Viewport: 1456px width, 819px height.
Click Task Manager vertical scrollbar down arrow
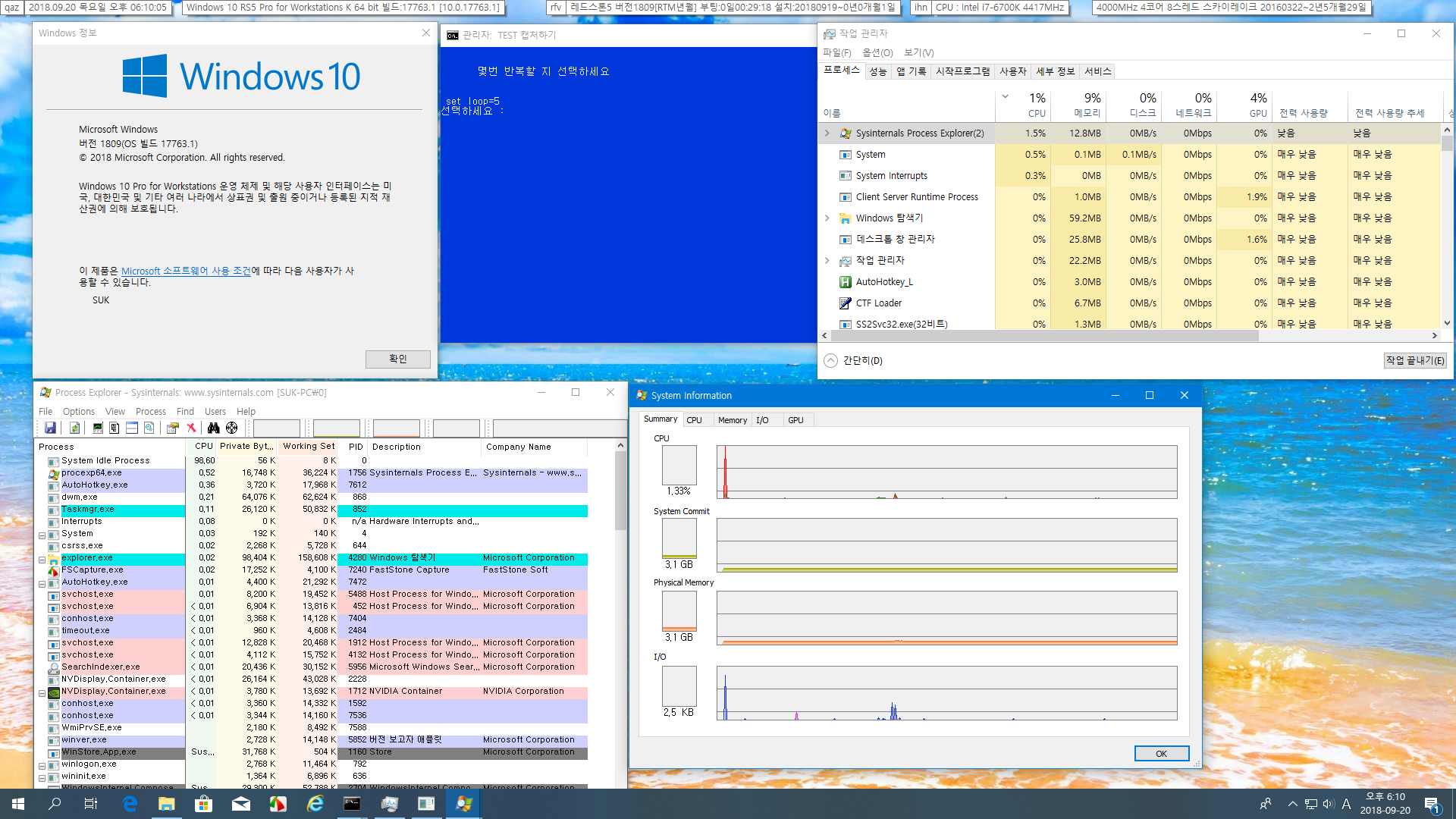point(1447,323)
